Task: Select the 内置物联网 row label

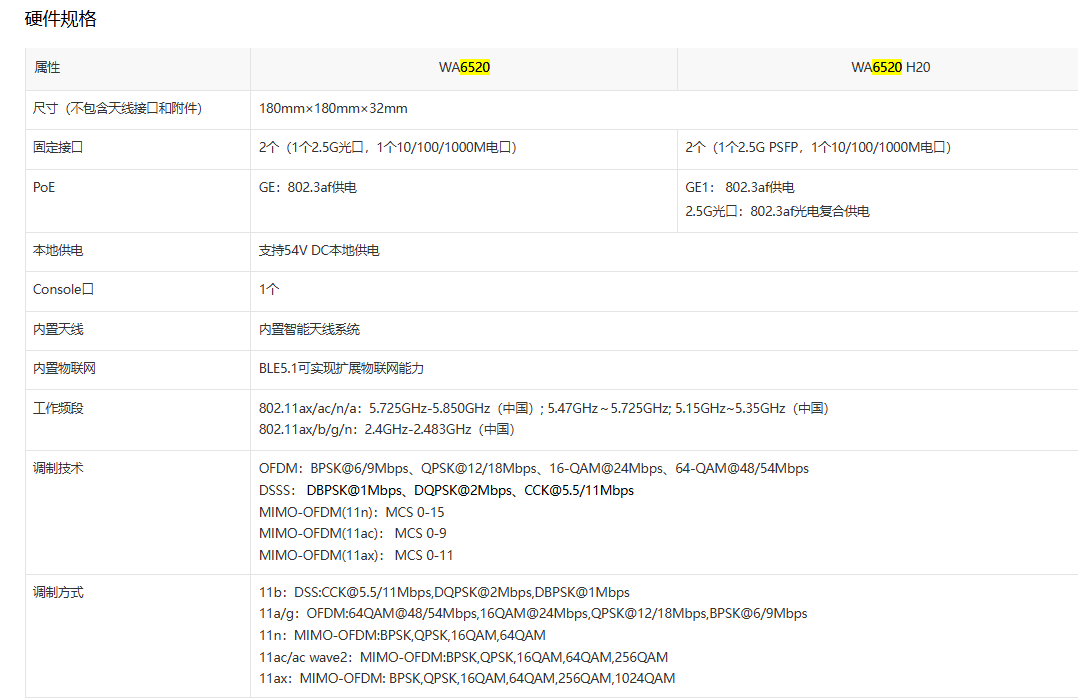Action: click(x=64, y=369)
